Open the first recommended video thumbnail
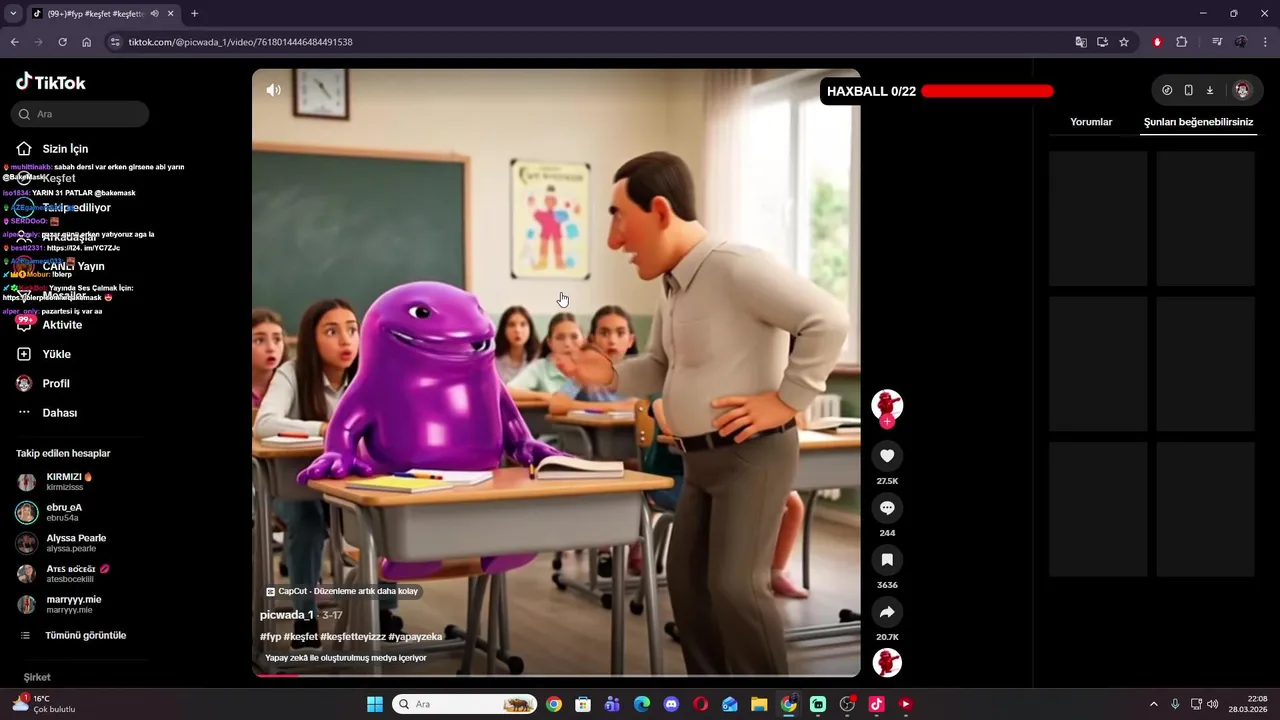This screenshot has width=1280, height=720. [1098, 219]
